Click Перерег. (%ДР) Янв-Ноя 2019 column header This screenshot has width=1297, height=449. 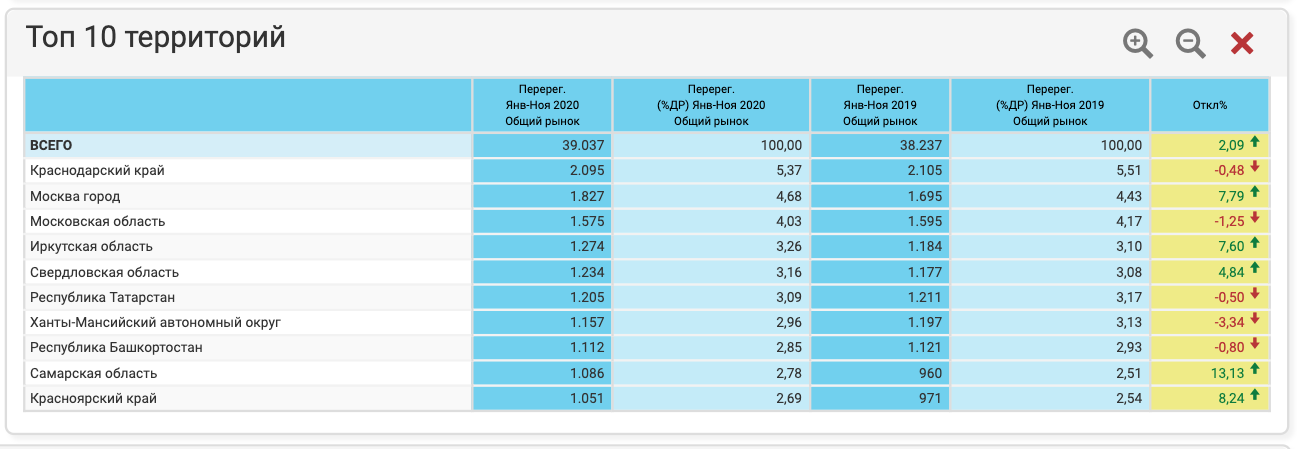click(x=1049, y=105)
